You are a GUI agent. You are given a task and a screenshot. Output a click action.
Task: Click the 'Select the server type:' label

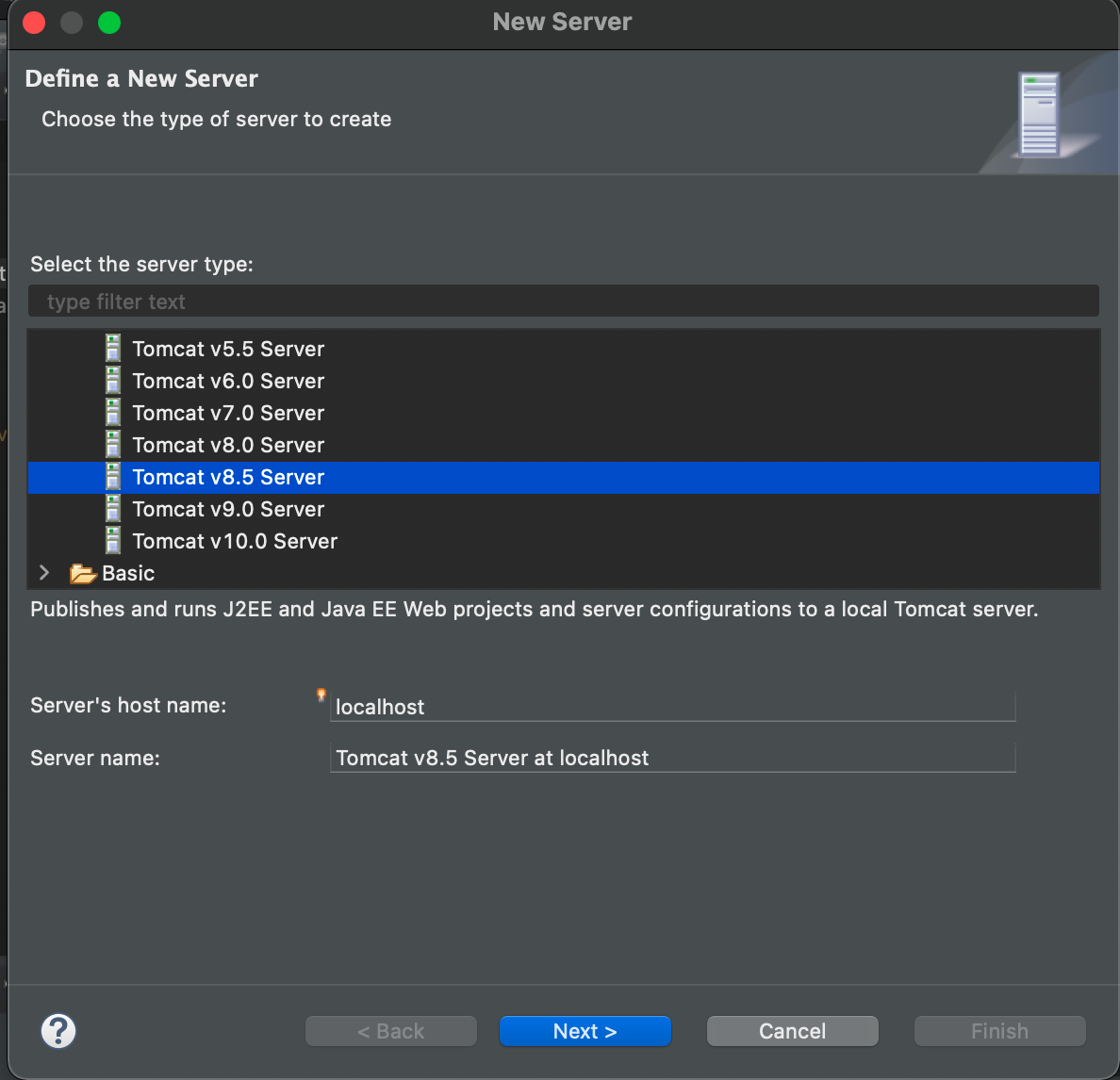[x=141, y=264]
